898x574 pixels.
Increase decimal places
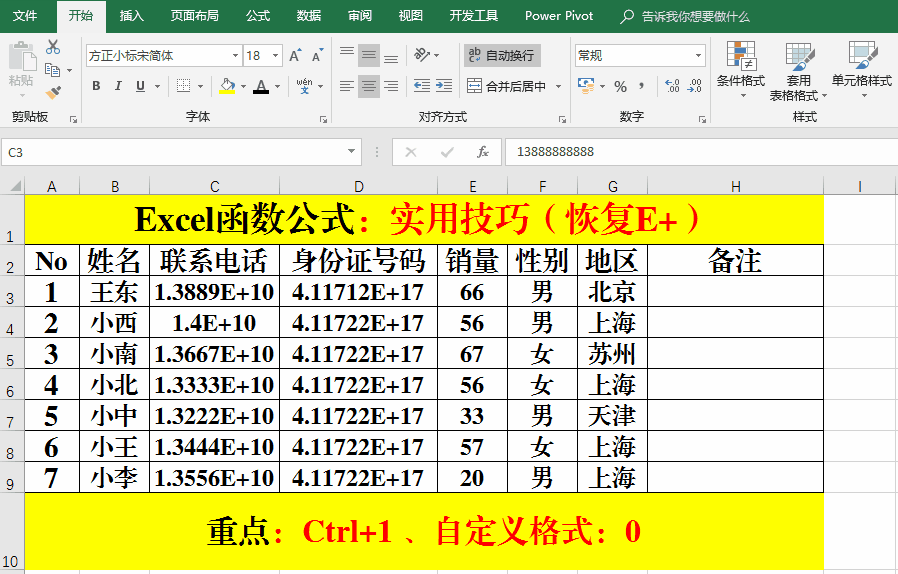672,86
